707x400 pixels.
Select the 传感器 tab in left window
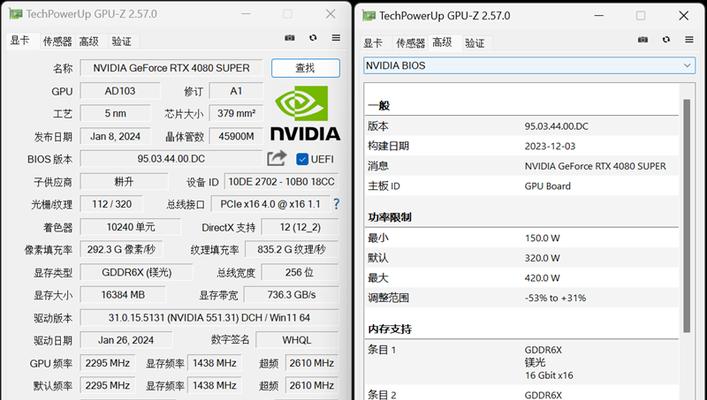point(57,41)
